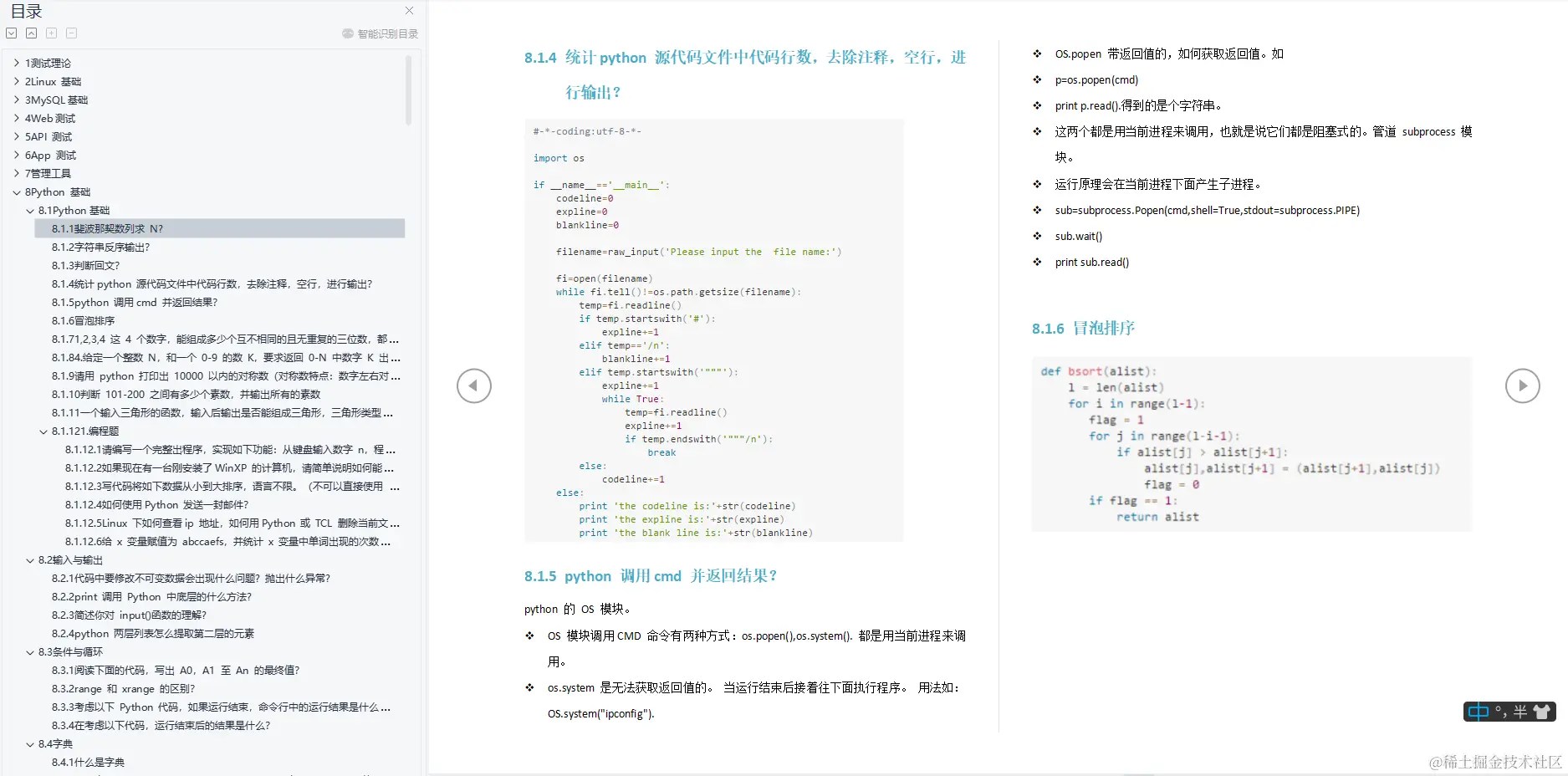
Task: Click the line sub.wait() in the bullet list
Action: (x=1079, y=237)
